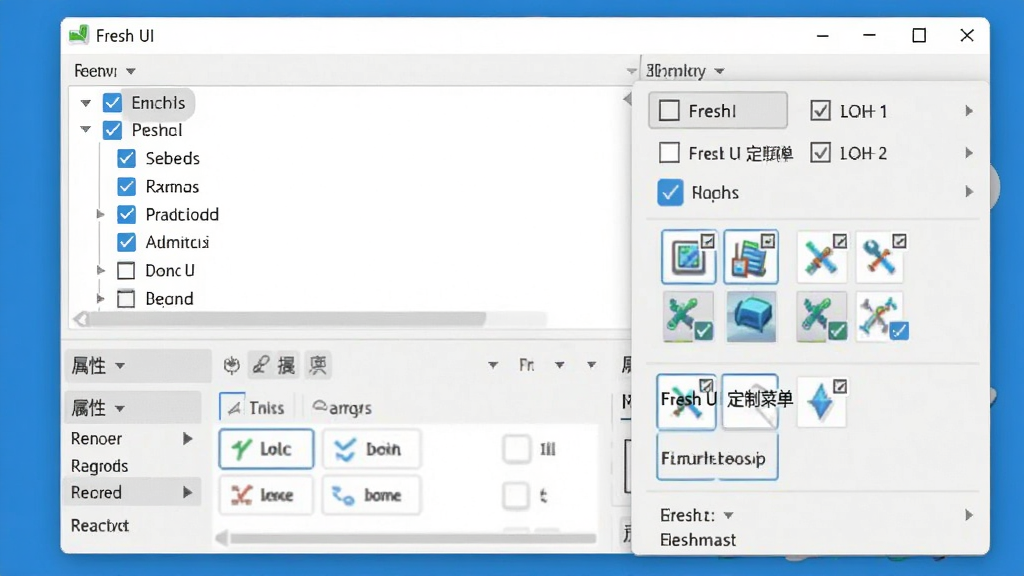Select the blue diamond icon tile
Screen dimensions: 1024x576
pos(822,402)
